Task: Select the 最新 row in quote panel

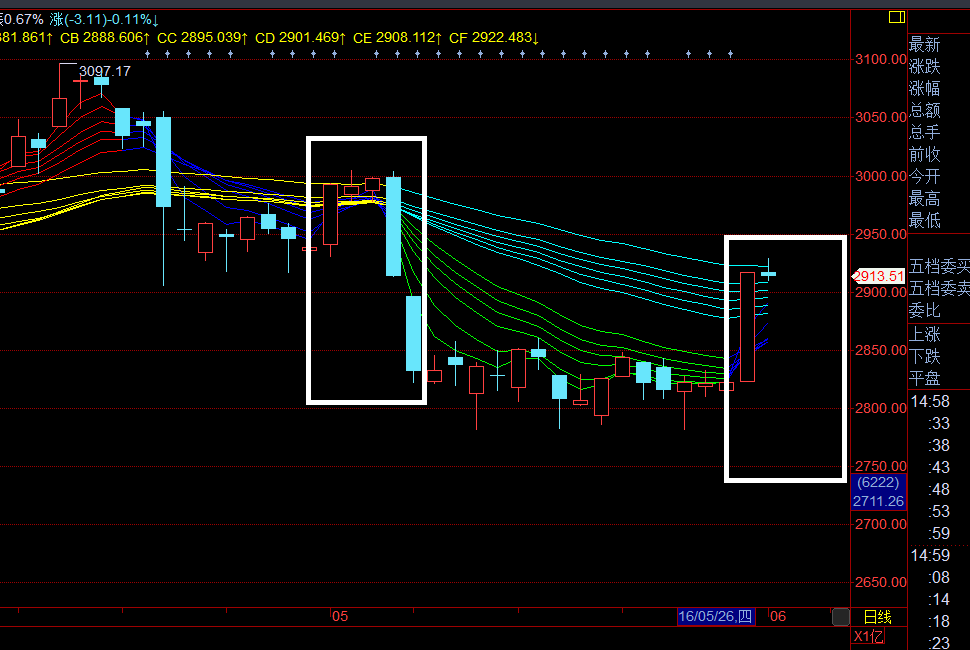Action: tap(924, 45)
